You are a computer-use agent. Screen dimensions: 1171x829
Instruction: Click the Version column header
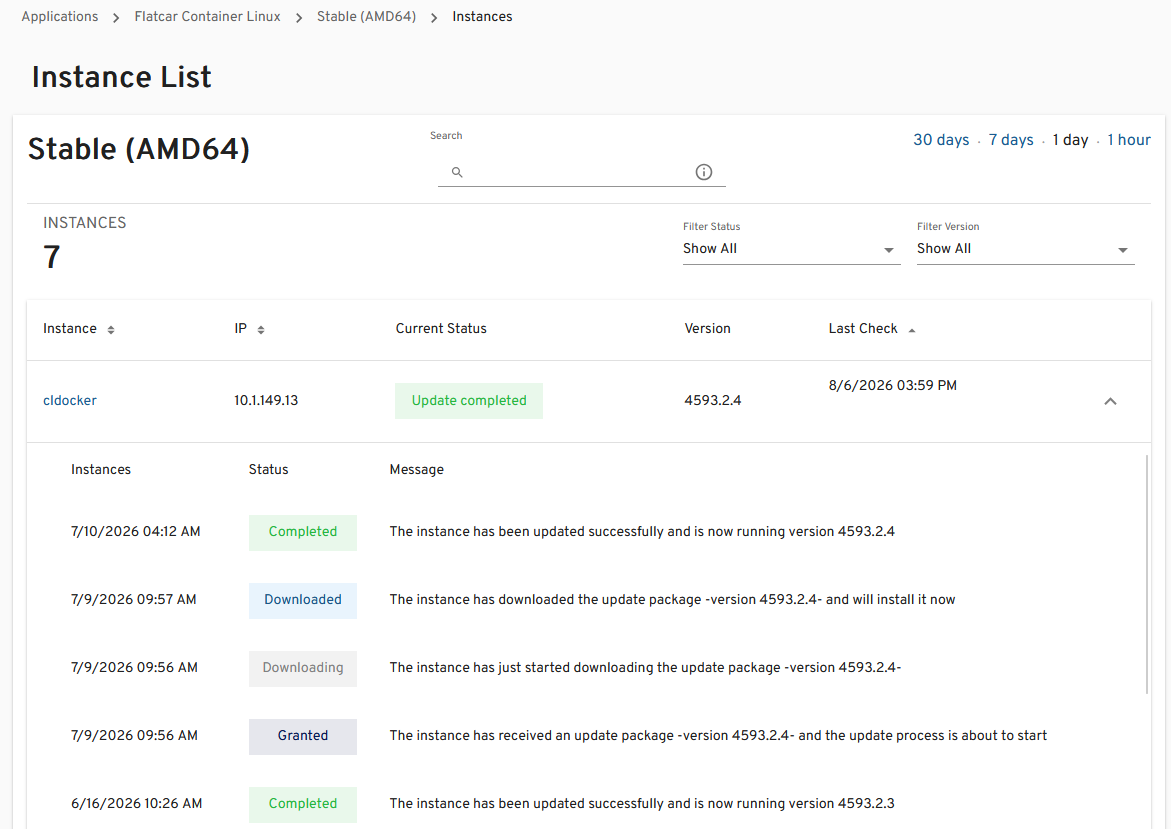pyautogui.click(x=707, y=329)
